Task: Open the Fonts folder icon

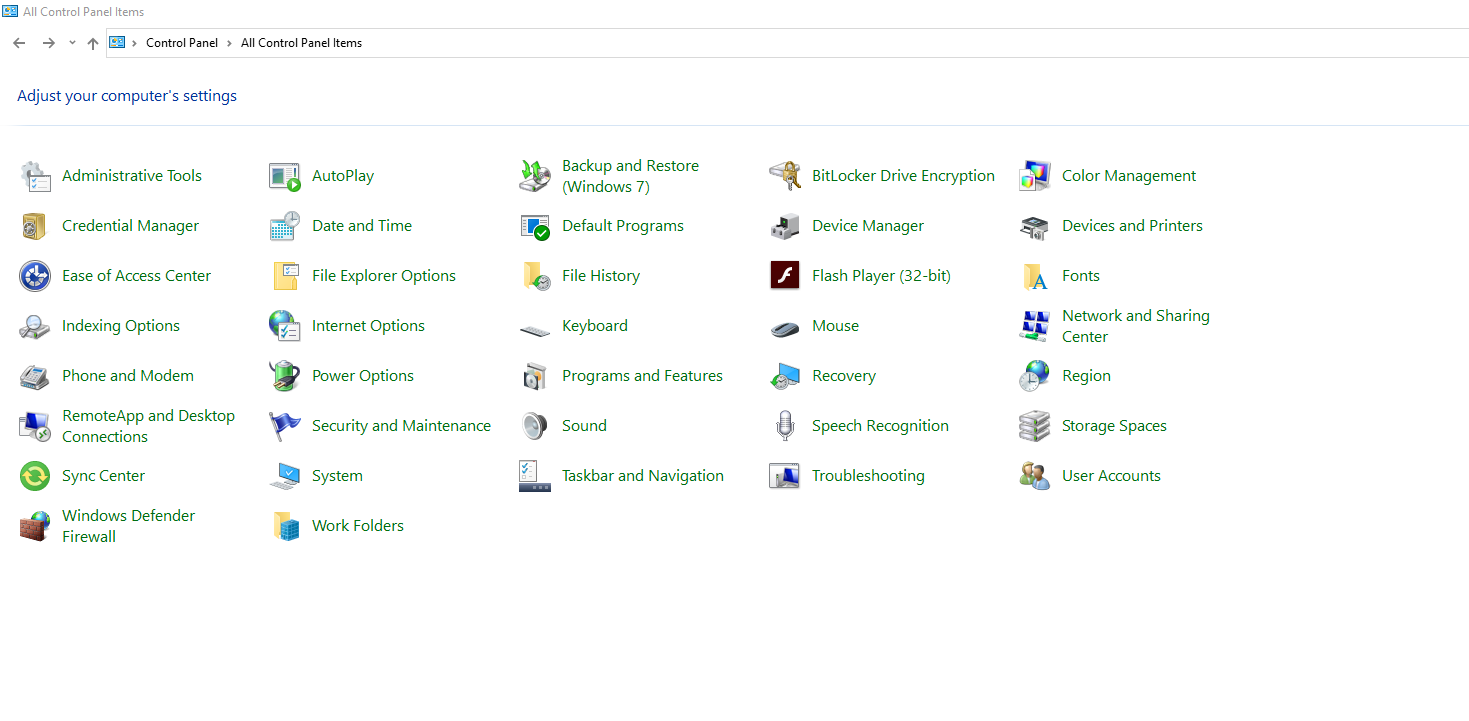Action: tap(1035, 276)
